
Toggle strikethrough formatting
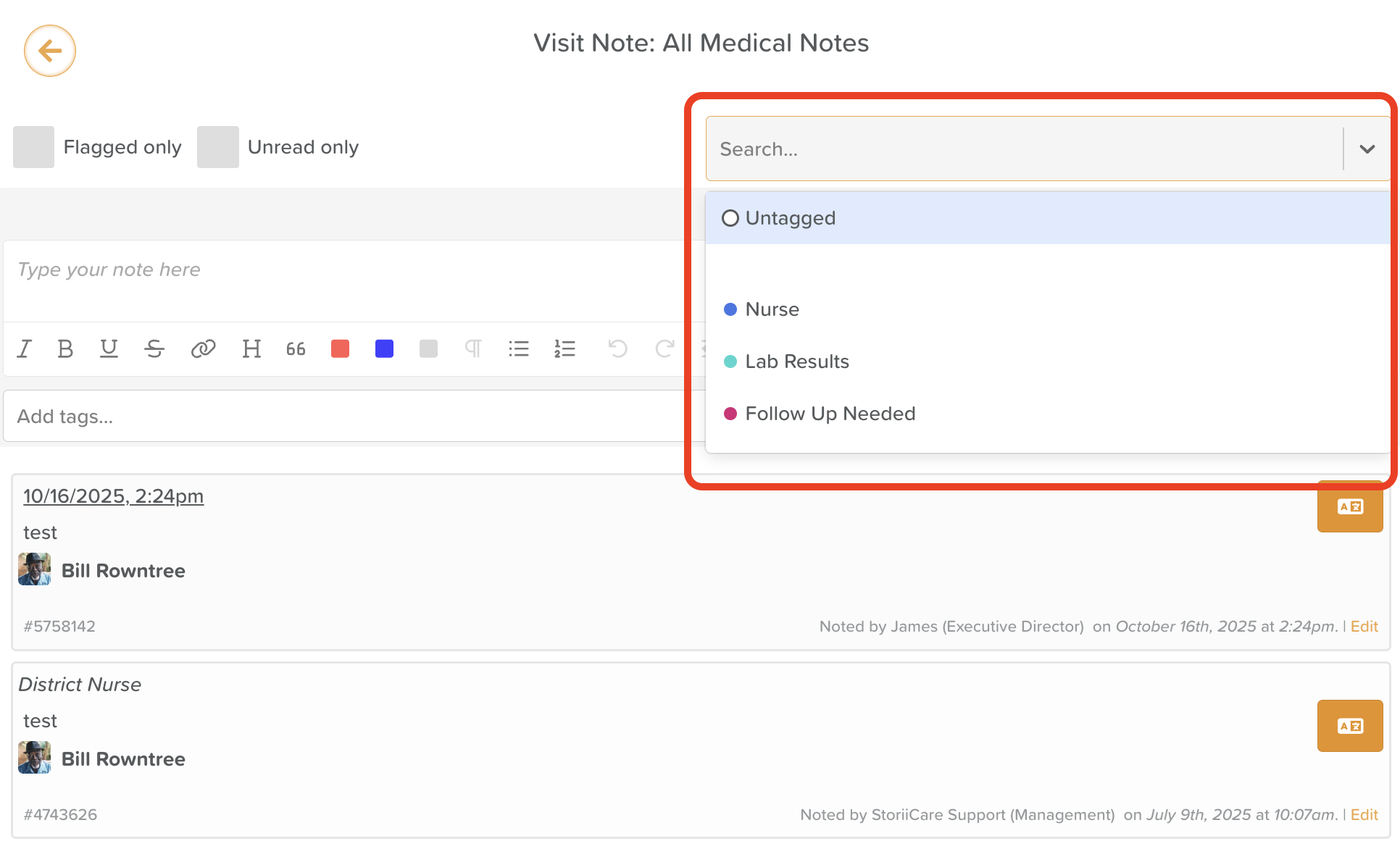pyautogui.click(x=154, y=349)
